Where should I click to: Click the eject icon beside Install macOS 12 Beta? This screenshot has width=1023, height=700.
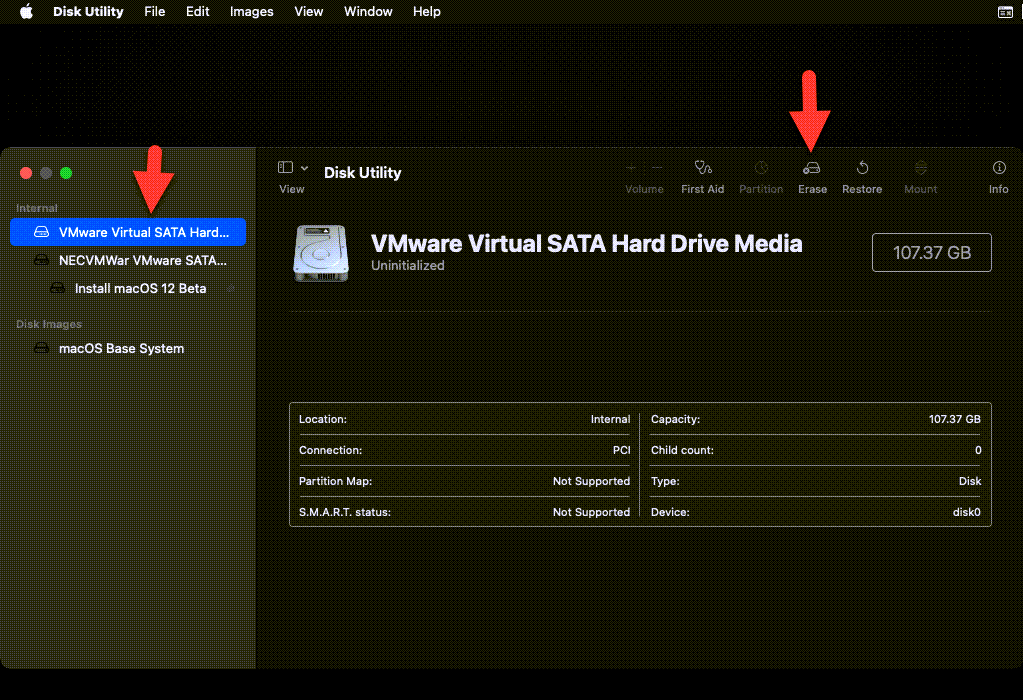tap(231, 289)
